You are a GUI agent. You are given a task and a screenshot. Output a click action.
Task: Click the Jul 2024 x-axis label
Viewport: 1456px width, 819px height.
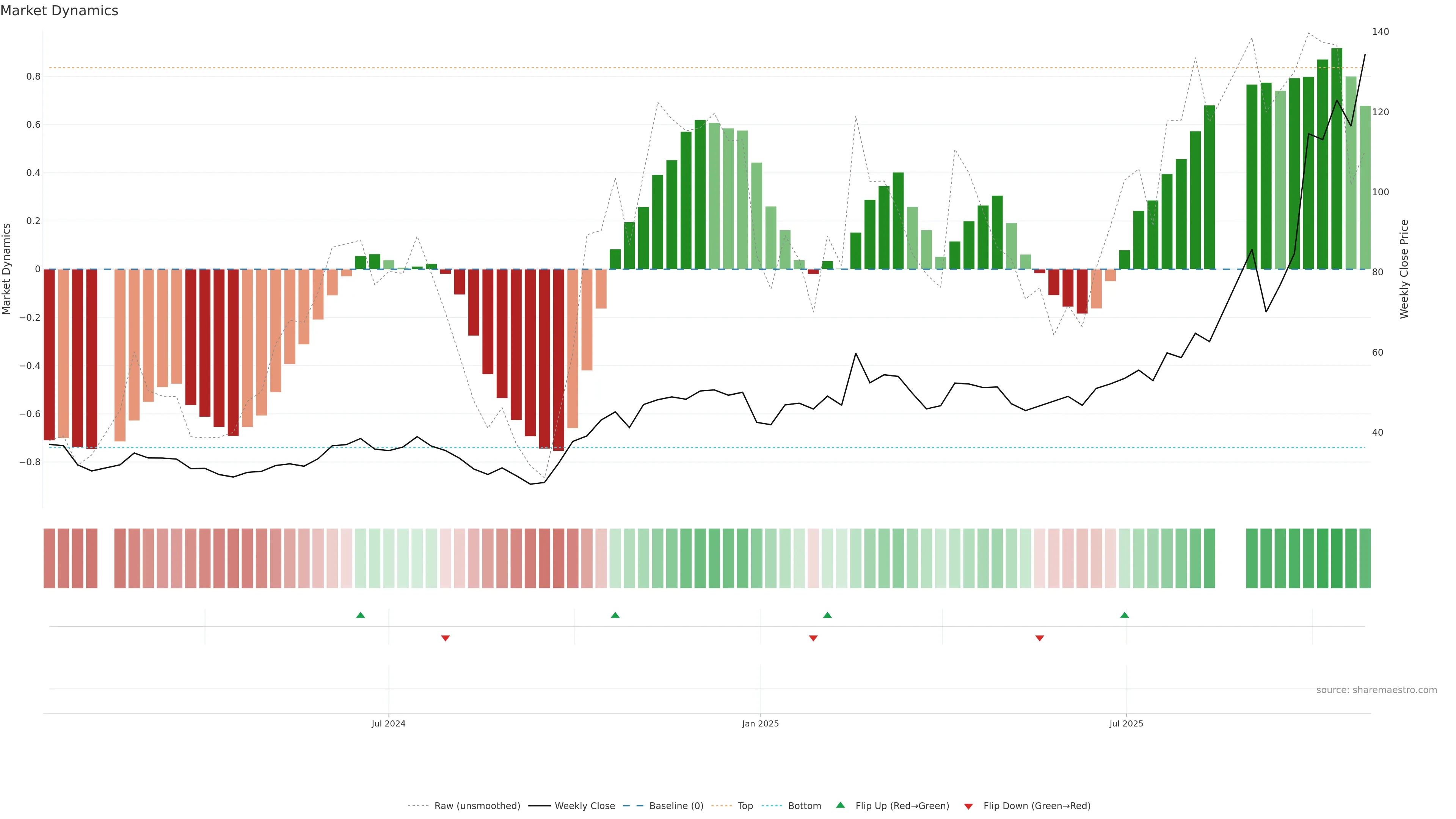click(388, 723)
